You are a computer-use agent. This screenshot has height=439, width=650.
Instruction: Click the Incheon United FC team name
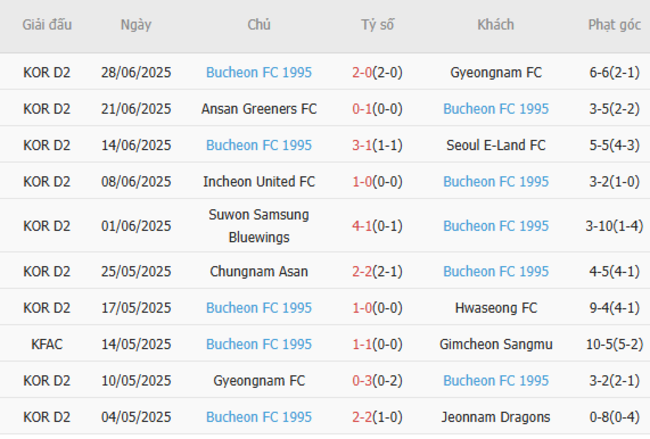pyautogui.click(x=259, y=182)
